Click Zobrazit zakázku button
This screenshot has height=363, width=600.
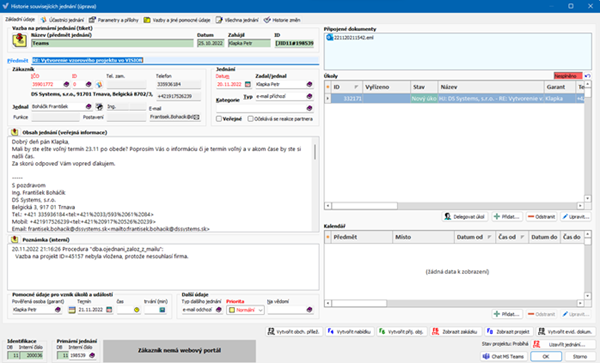click(x=455, y=332)
